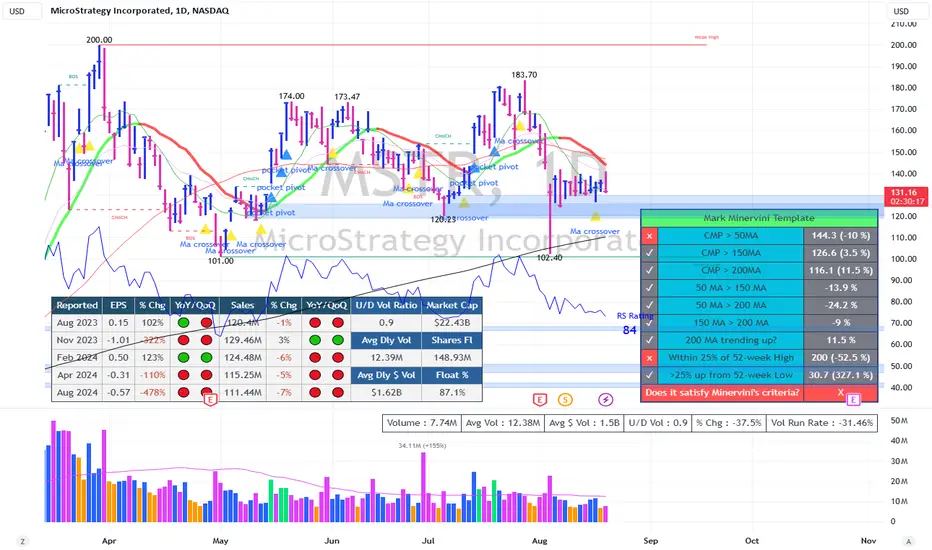The width and height of the screenshot is (932, 550).
Task: Click the checkmark beside CMP > 150MA
Action: (x=649, y=253)
